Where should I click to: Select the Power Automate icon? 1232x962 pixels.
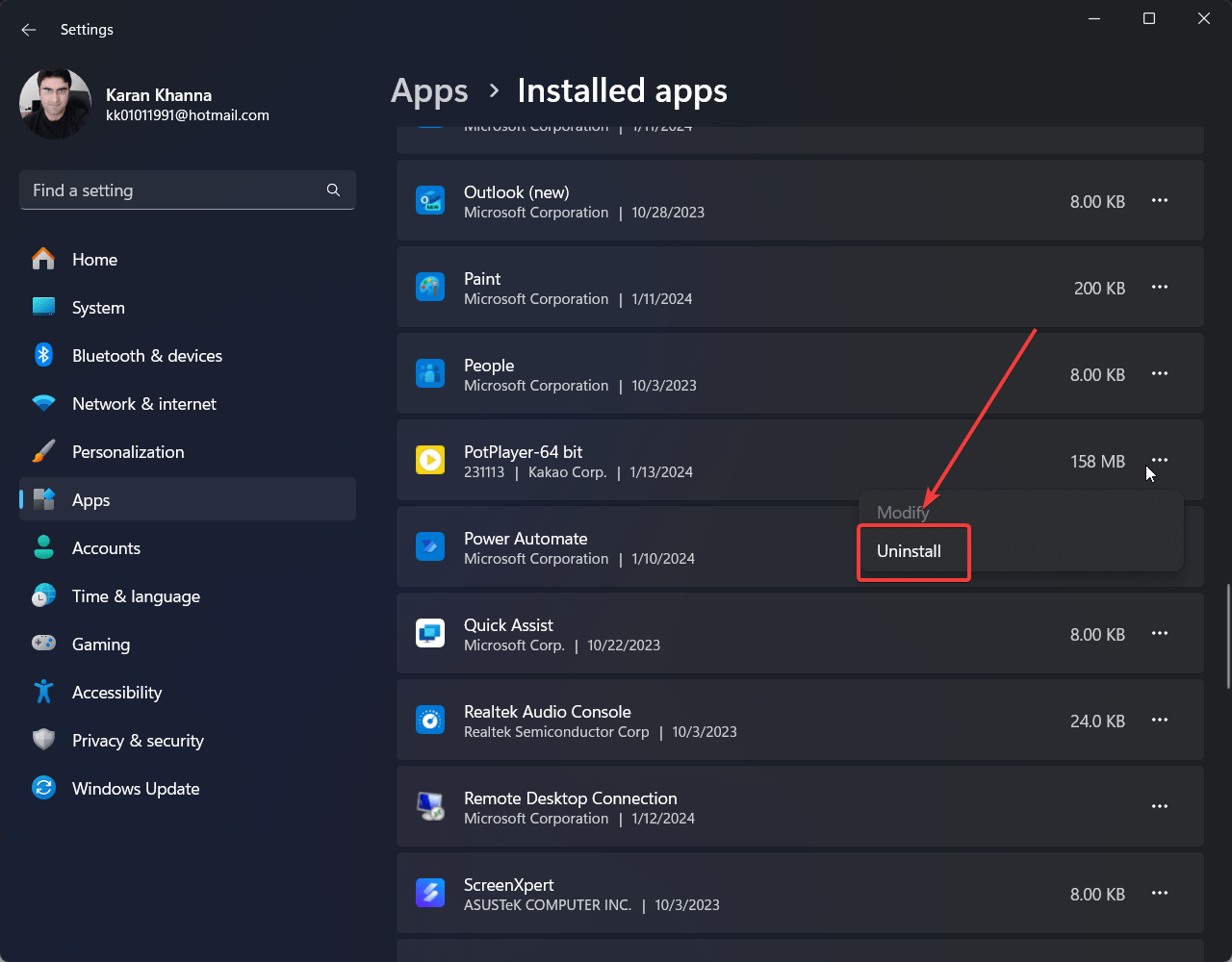(430, 546)
